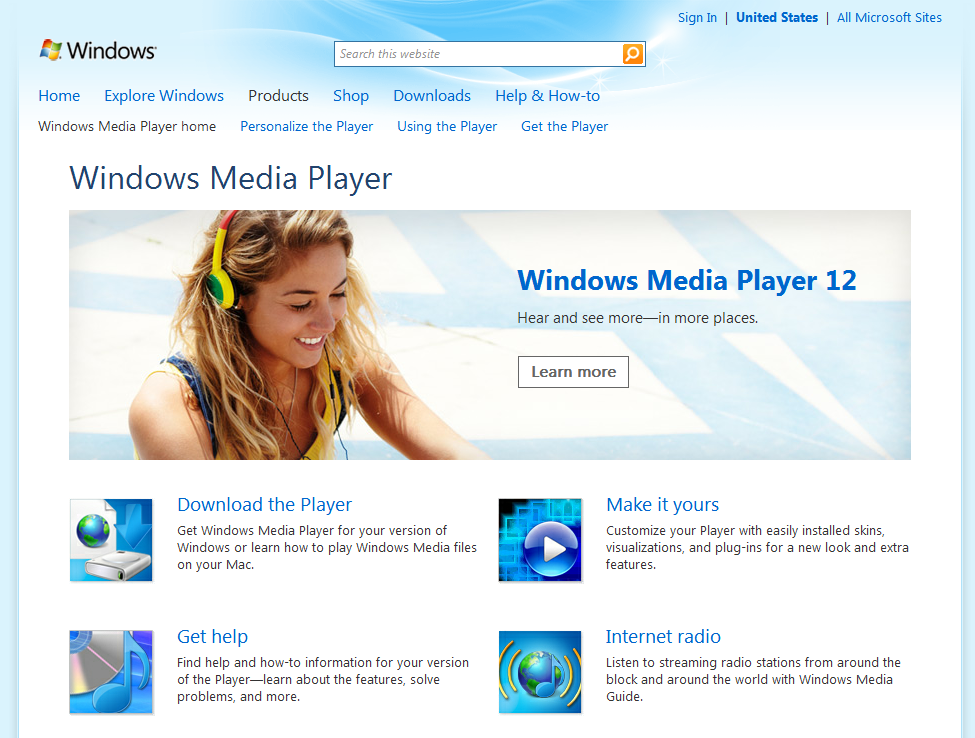The image size is (975, 738).
Task: Open Using the Player tab
Action: [x=447, y=126]
